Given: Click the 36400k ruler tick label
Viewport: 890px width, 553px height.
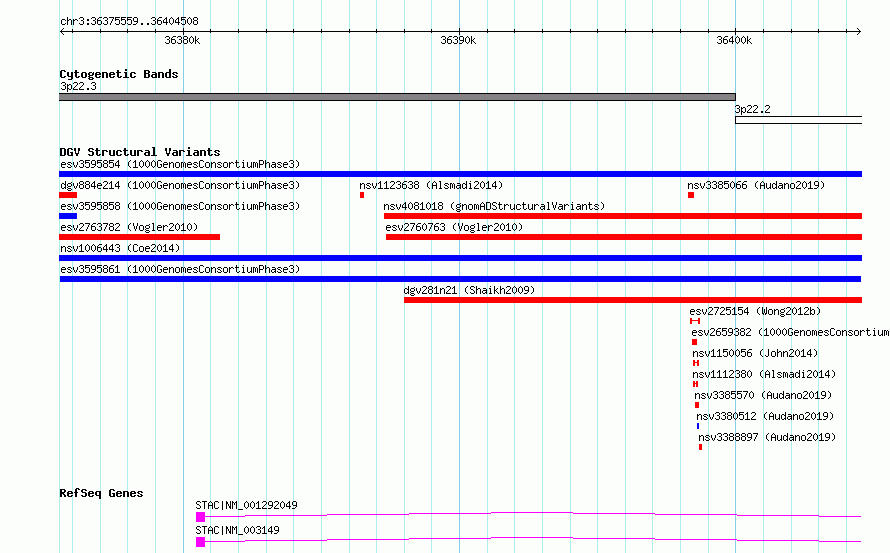Looking at the screenshot, I should click(734, 40).
